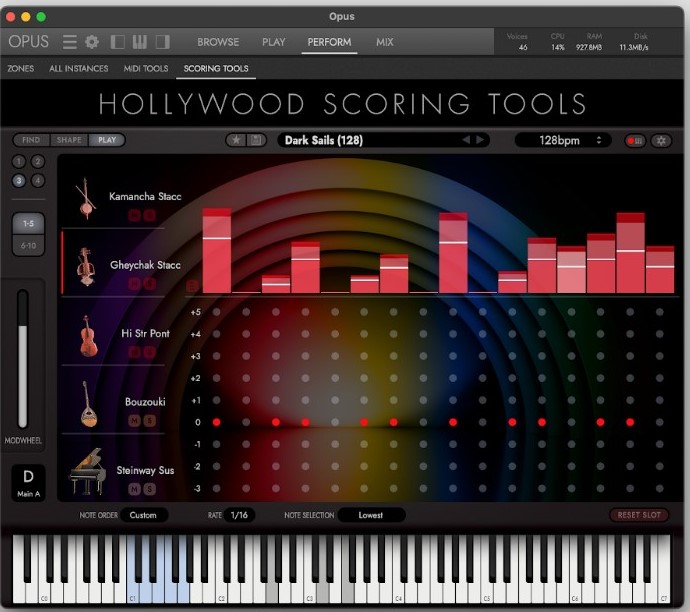Click the star favorite preset icon
Viewport: 690px width, 612px height.
[236, 140]
